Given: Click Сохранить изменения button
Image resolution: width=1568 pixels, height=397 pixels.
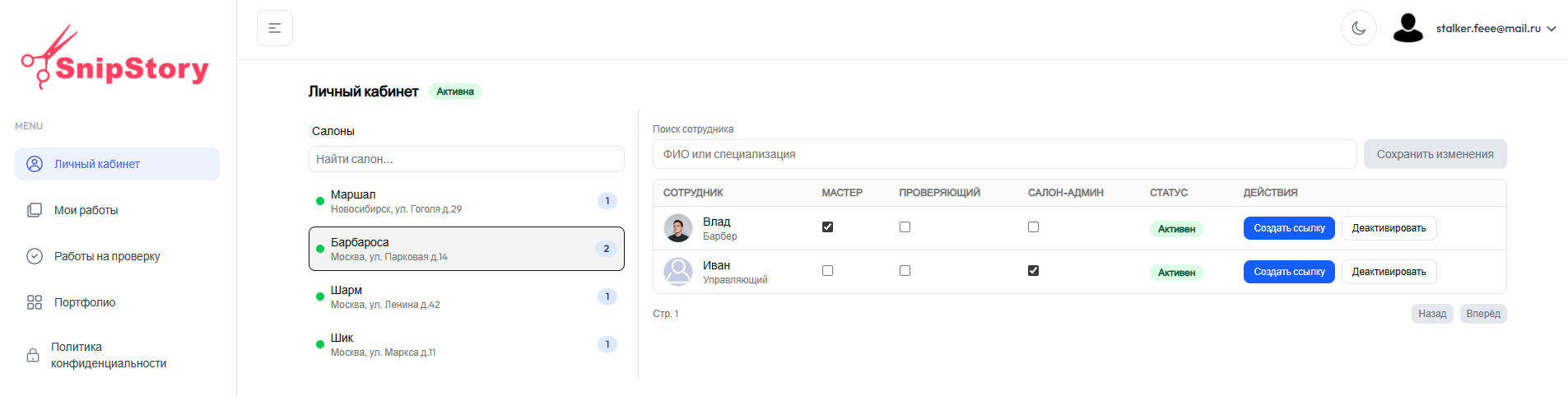Looking at the screenshot, I should 1435,154.
